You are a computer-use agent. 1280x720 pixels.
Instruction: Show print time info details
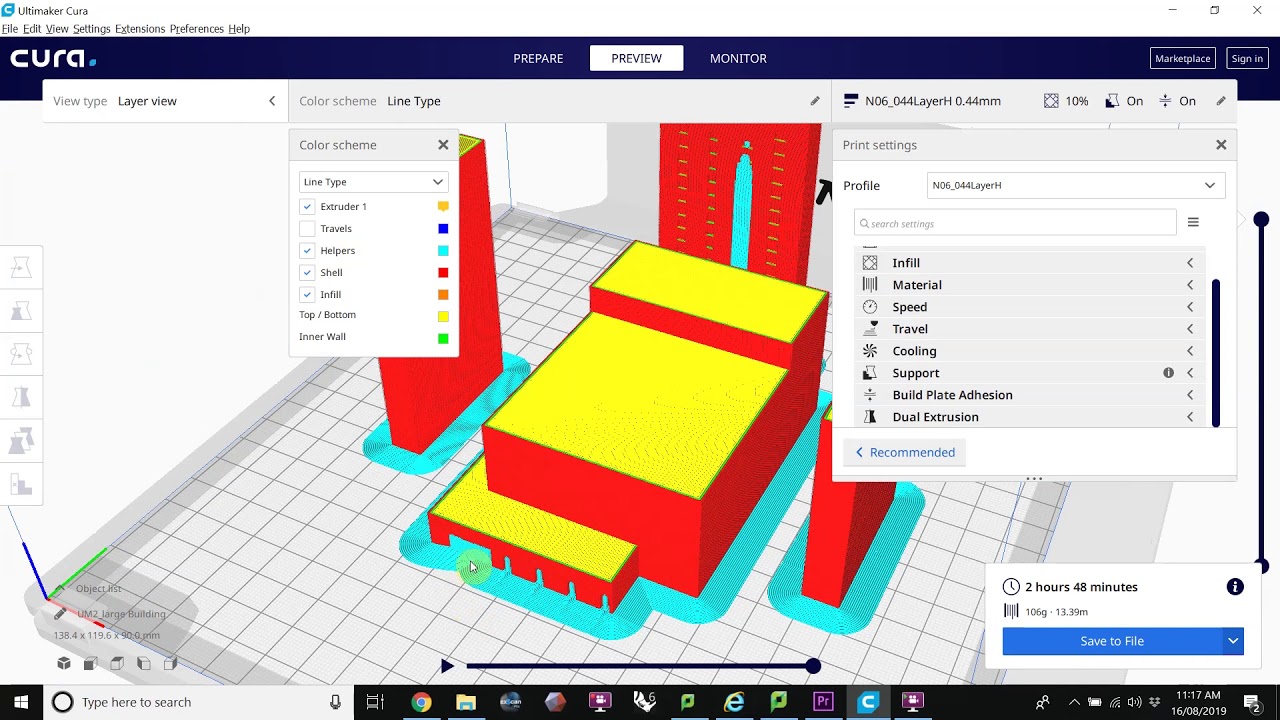[x=1235, y=587]
